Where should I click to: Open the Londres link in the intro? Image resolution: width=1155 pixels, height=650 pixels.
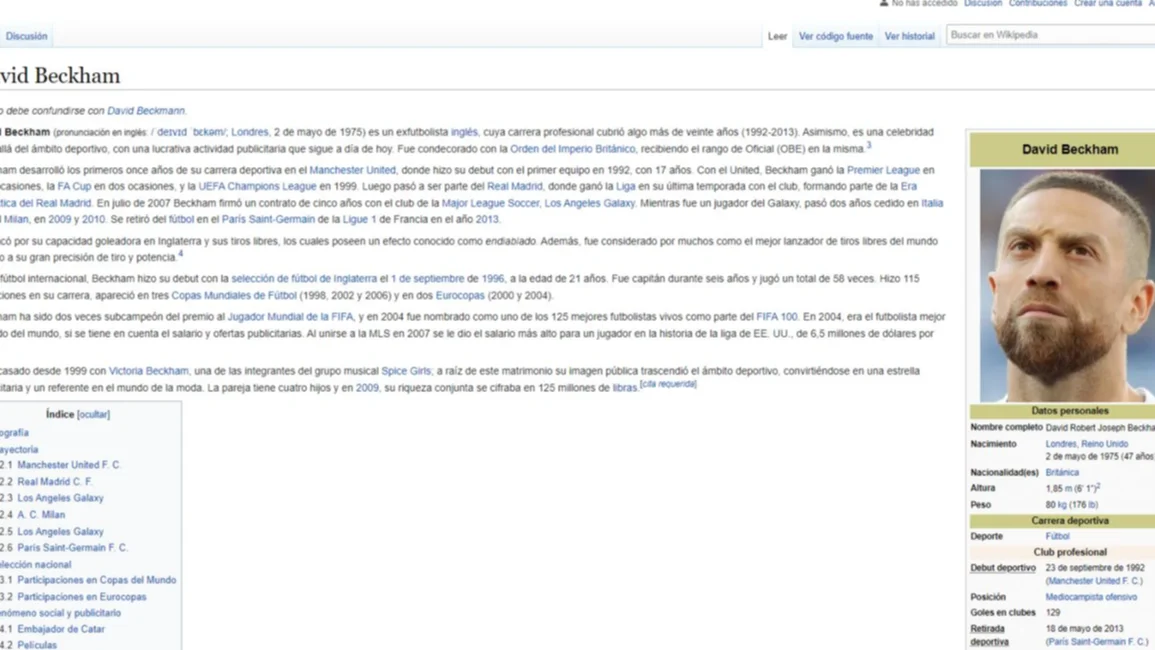pyautogui.click(x=250, y=132)
